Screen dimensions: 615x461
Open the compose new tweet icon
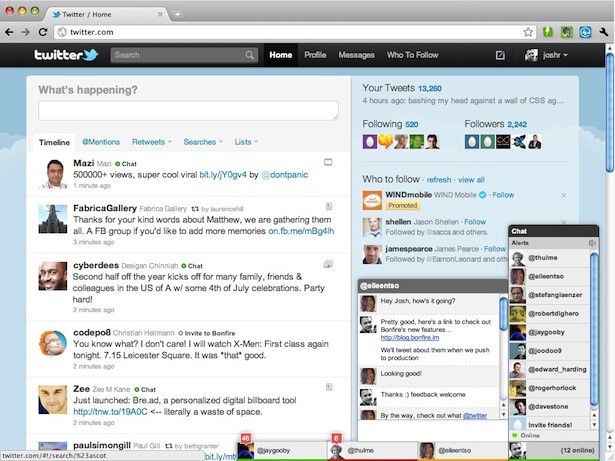(x=500, y=55)
